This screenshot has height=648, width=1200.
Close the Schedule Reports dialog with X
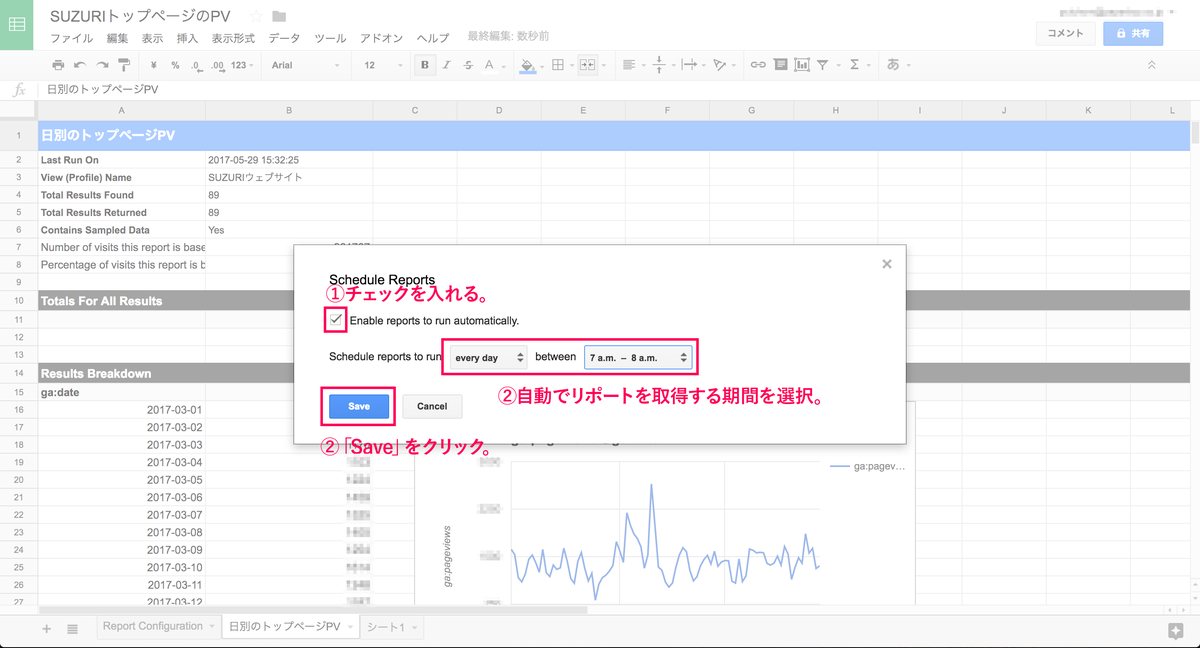click(886, 264)
